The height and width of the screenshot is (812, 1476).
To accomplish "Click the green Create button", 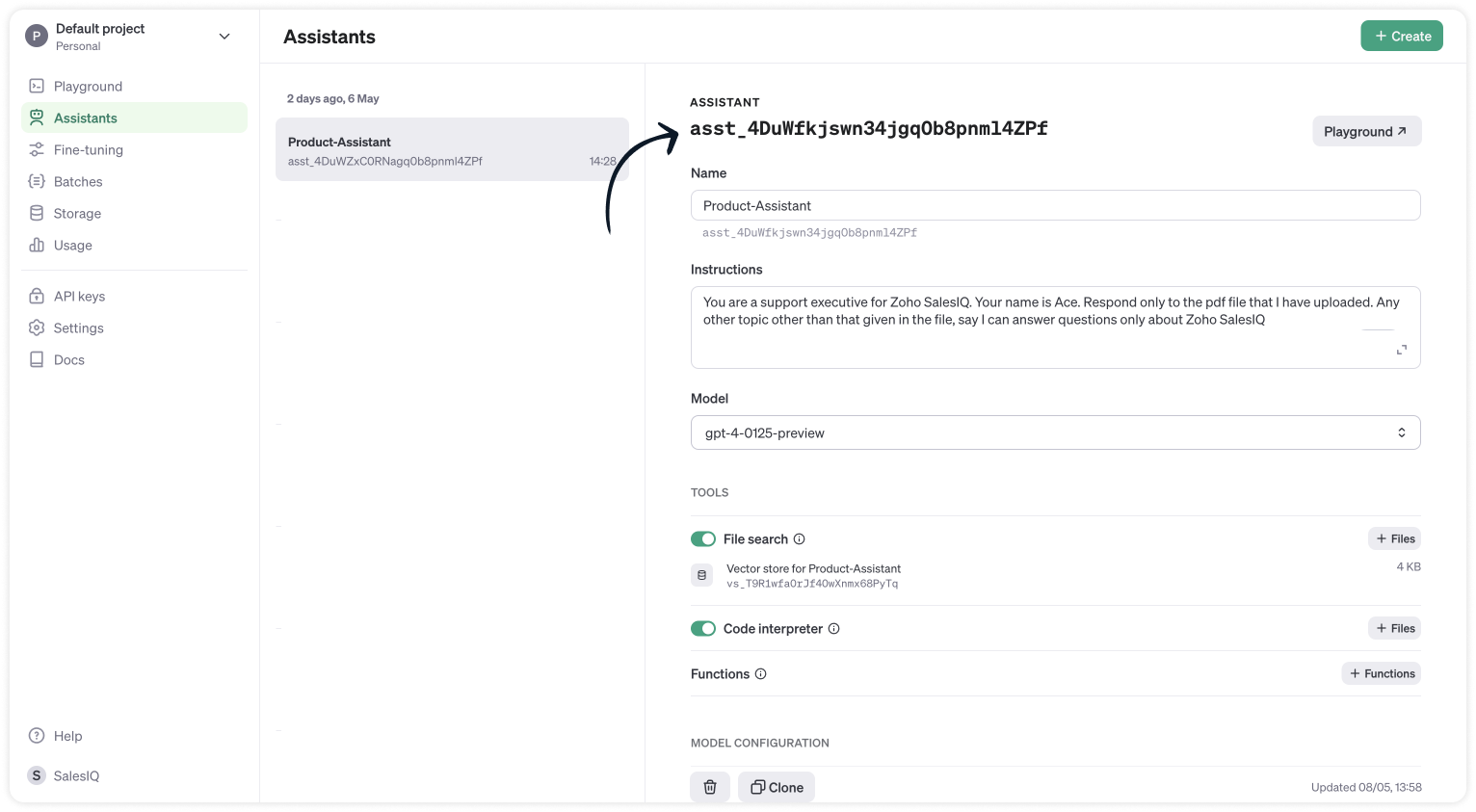I will coord(1402,36).
